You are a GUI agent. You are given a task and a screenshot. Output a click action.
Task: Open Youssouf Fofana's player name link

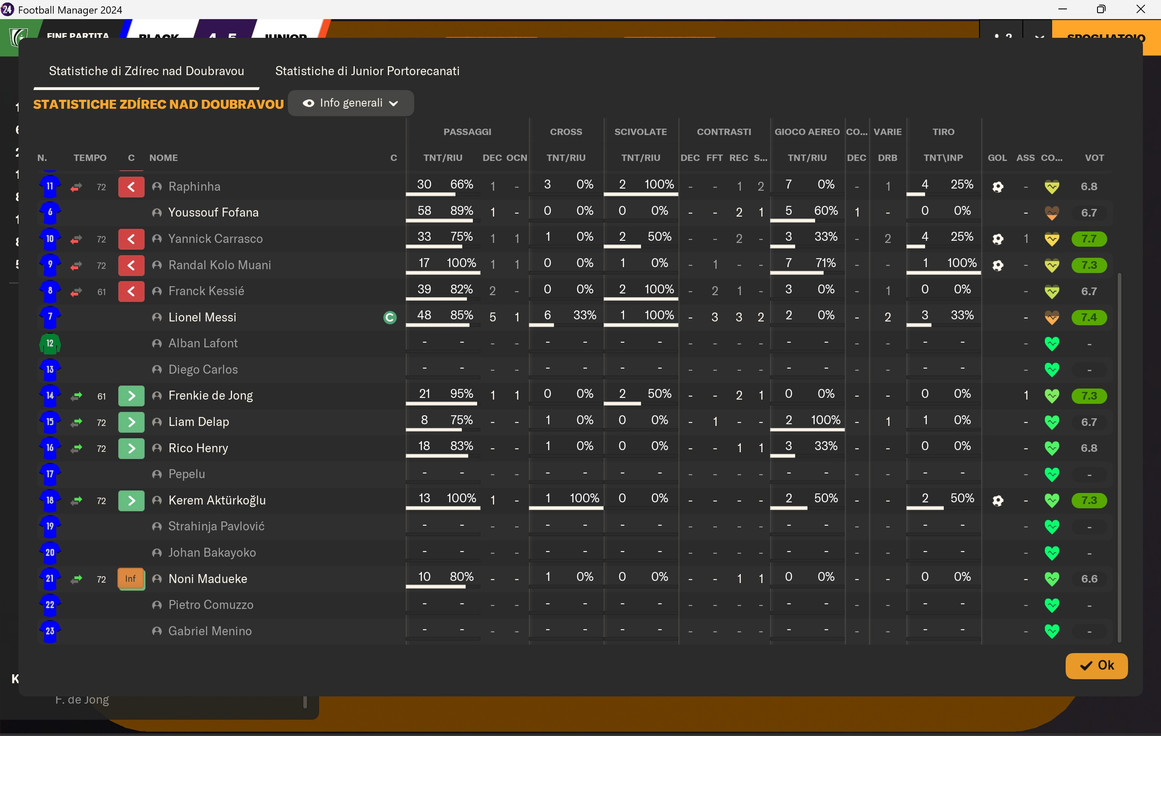(x=213, y=213)
